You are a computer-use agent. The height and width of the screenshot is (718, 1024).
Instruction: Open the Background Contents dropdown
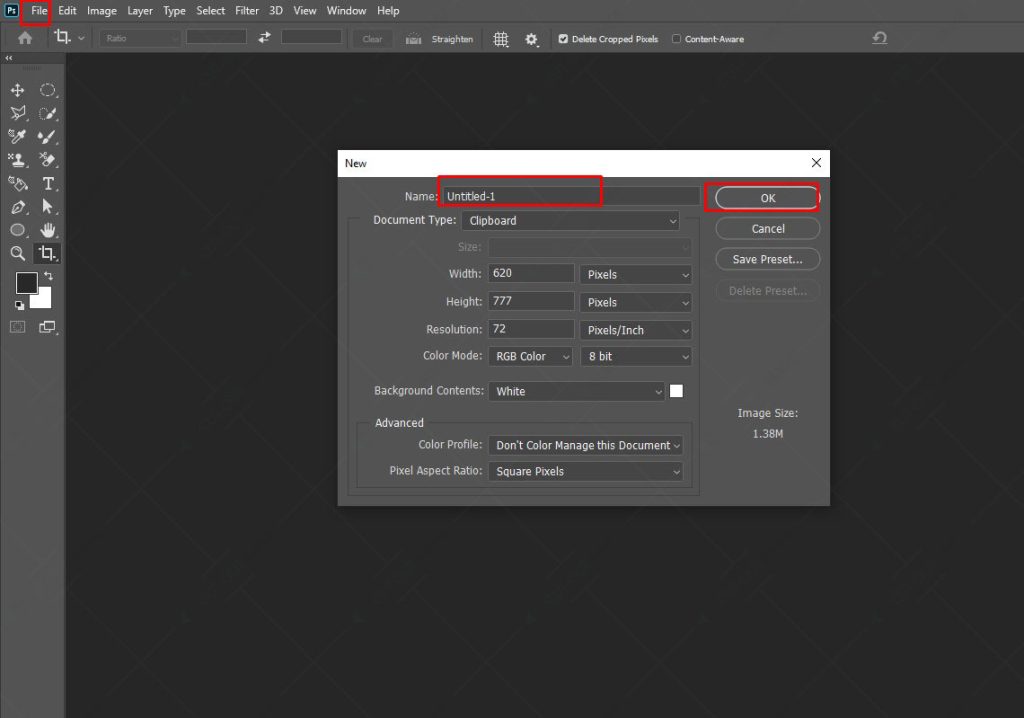tap(577, 391)
